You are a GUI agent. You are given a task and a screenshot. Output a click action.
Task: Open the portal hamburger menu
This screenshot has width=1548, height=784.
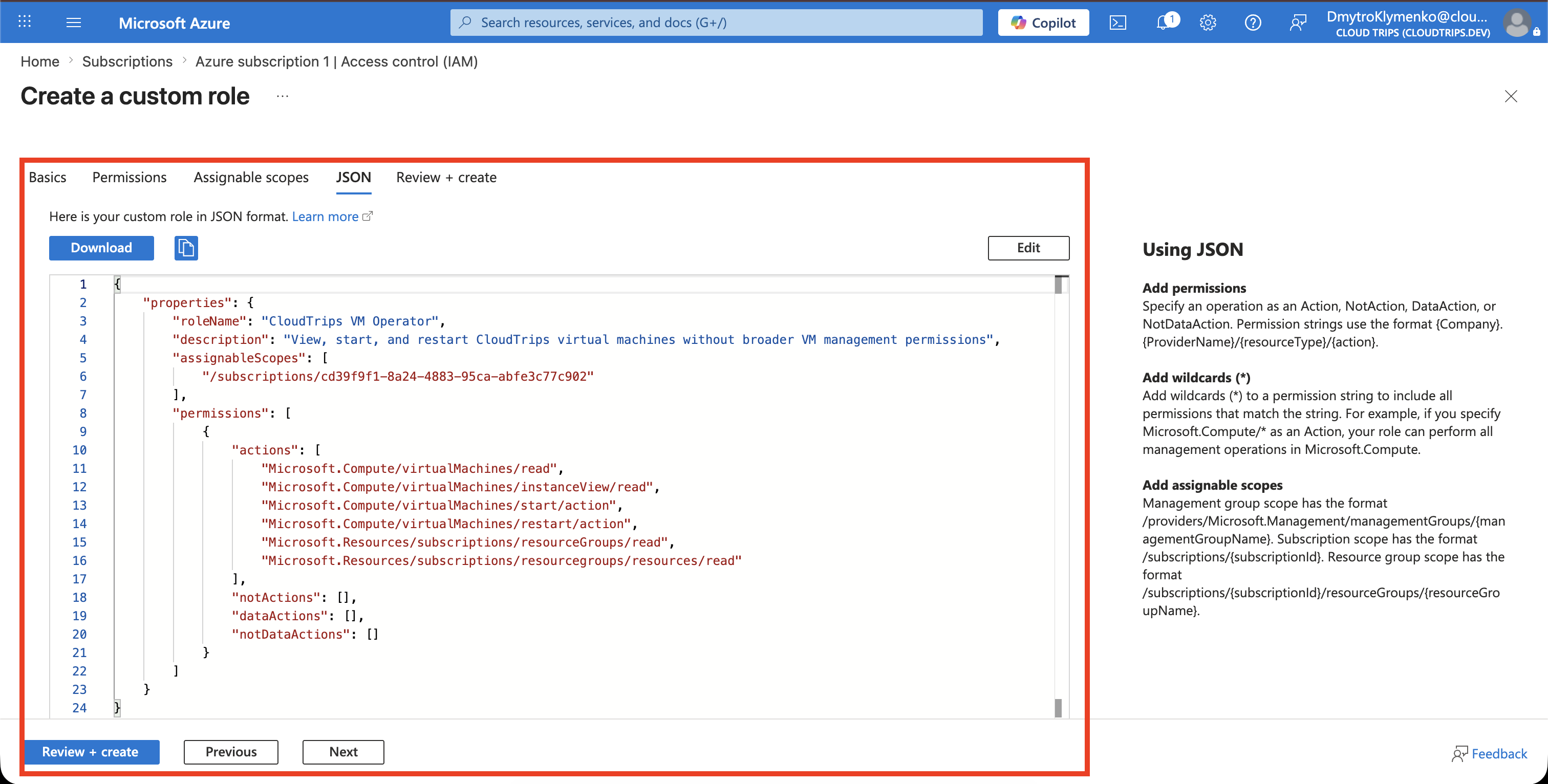pos(73,22)
